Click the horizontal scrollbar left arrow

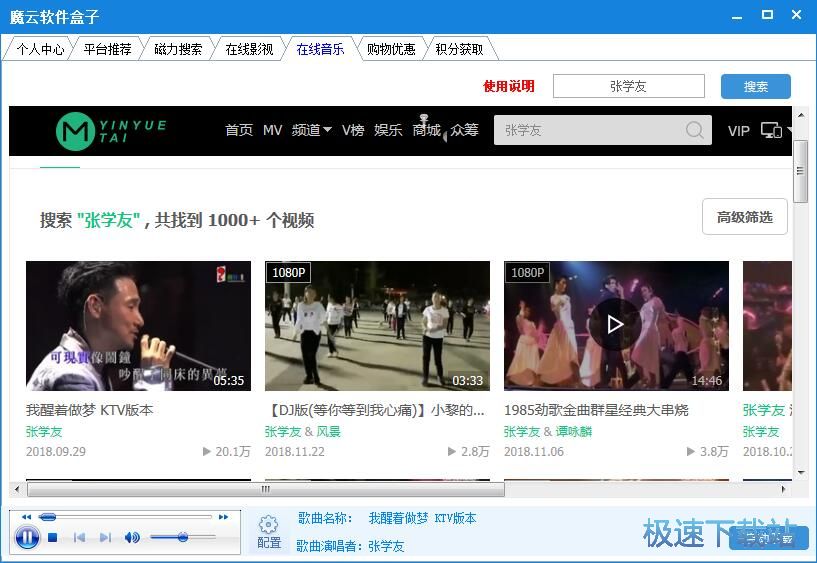(17, 489)
